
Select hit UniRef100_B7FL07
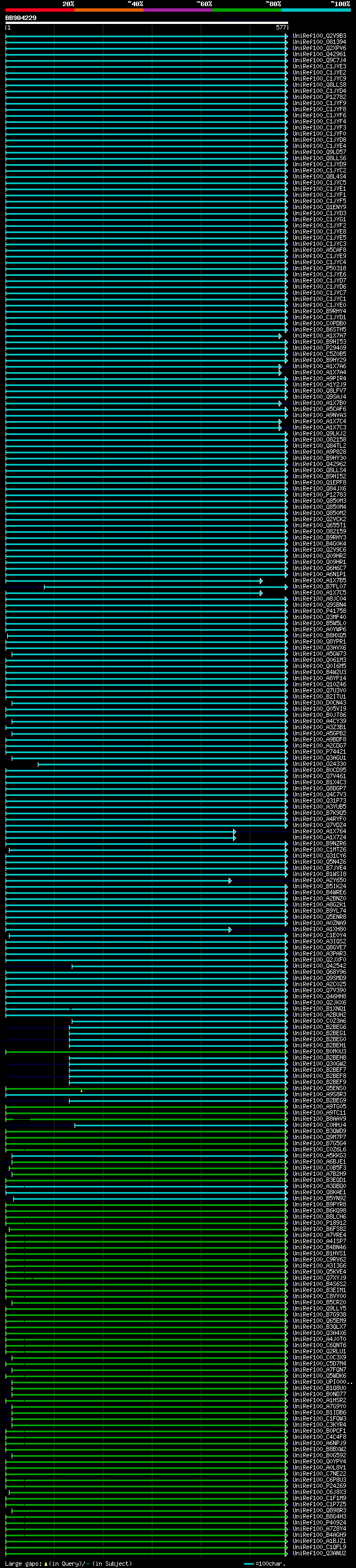[319, 586]
